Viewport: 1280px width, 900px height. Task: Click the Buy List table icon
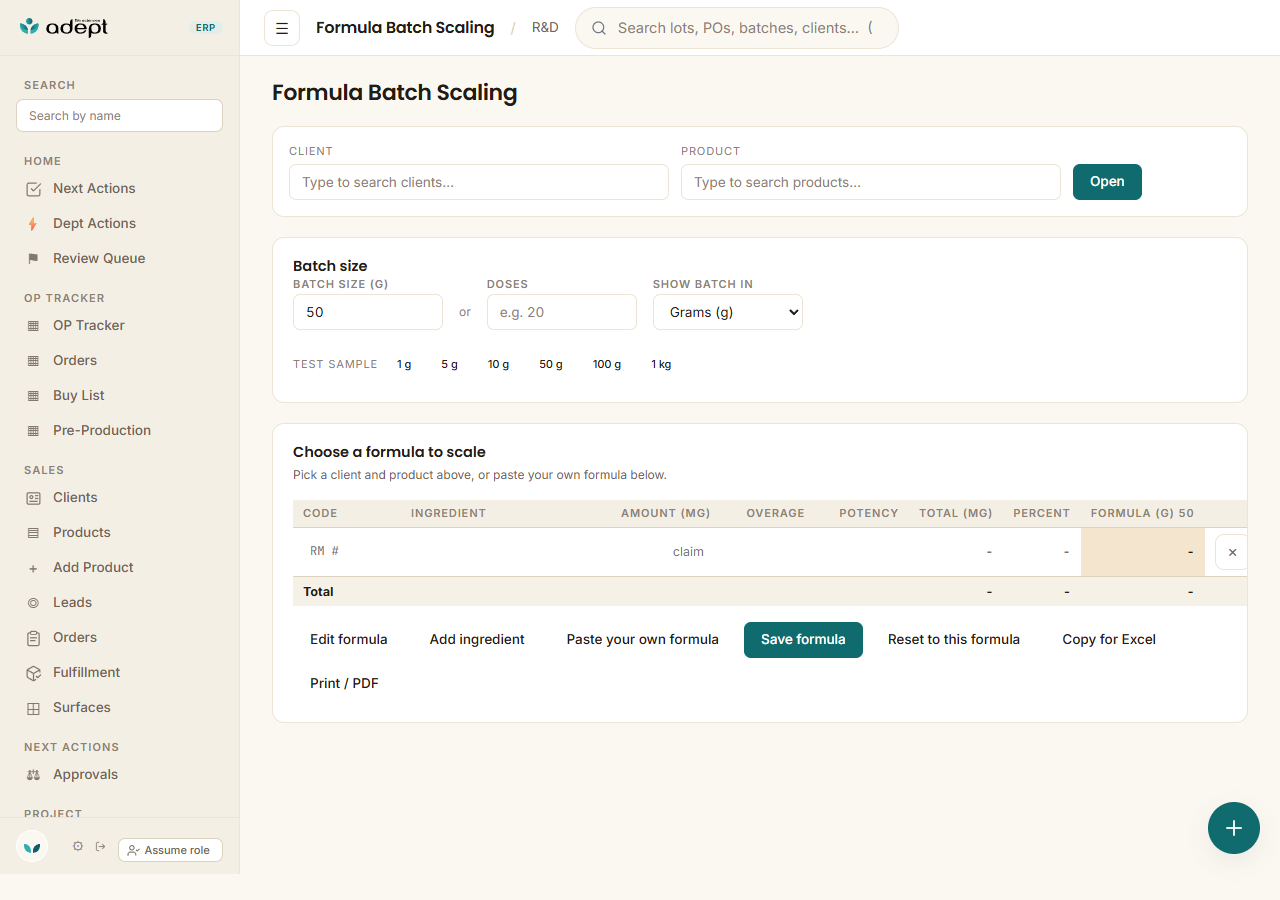click(x=33, y=396)
